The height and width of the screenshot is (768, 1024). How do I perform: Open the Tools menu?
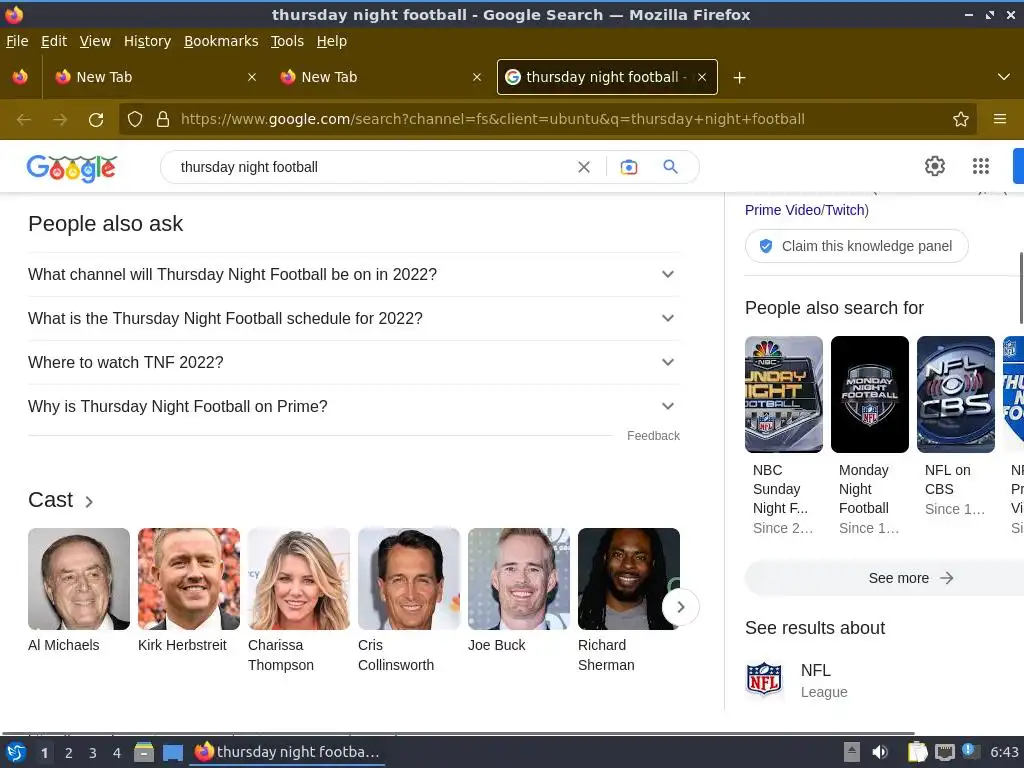(x=287, y=41)
